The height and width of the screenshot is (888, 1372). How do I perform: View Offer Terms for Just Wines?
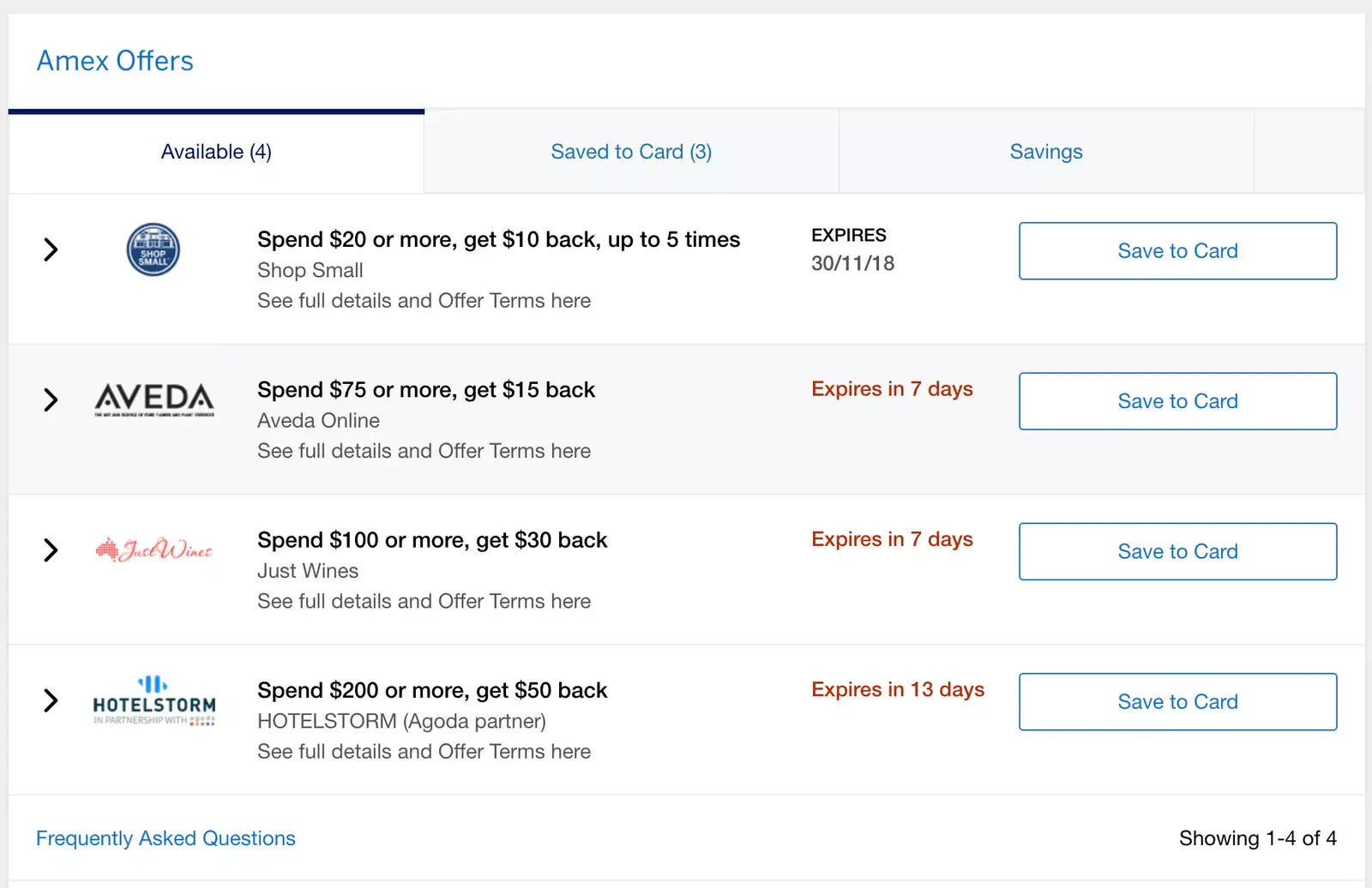click(x=424, y=602)
